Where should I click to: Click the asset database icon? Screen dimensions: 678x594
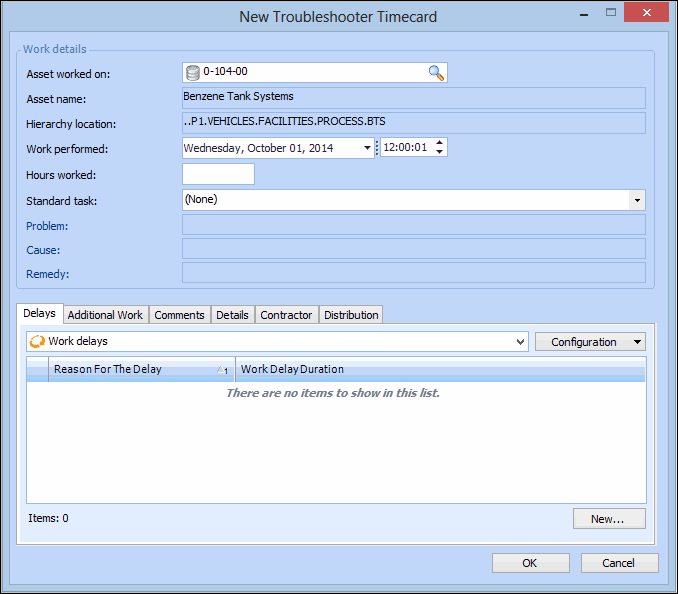point(193,72)
